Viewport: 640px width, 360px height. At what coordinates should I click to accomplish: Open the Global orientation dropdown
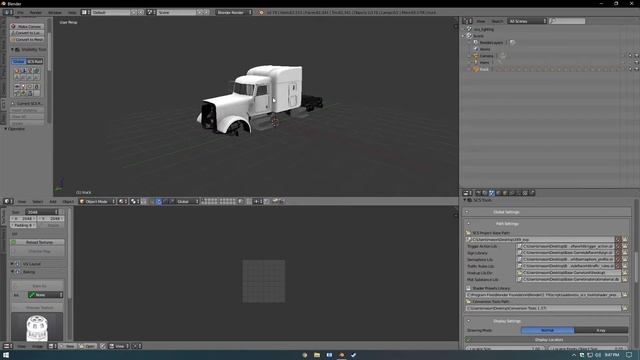click(x=187, y=201)
